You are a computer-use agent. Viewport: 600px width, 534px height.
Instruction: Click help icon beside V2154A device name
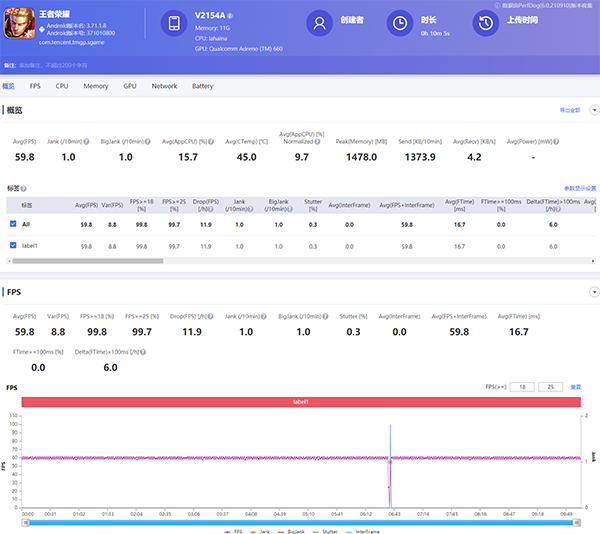click(x=229, y=17)
